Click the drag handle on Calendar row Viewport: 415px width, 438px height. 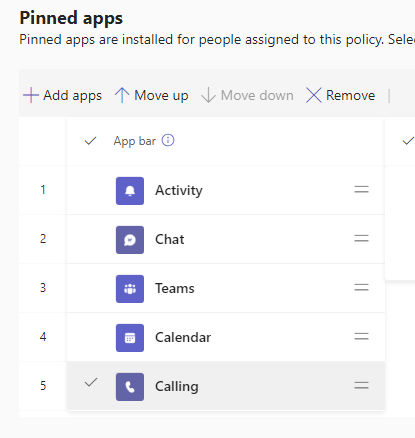361,337
